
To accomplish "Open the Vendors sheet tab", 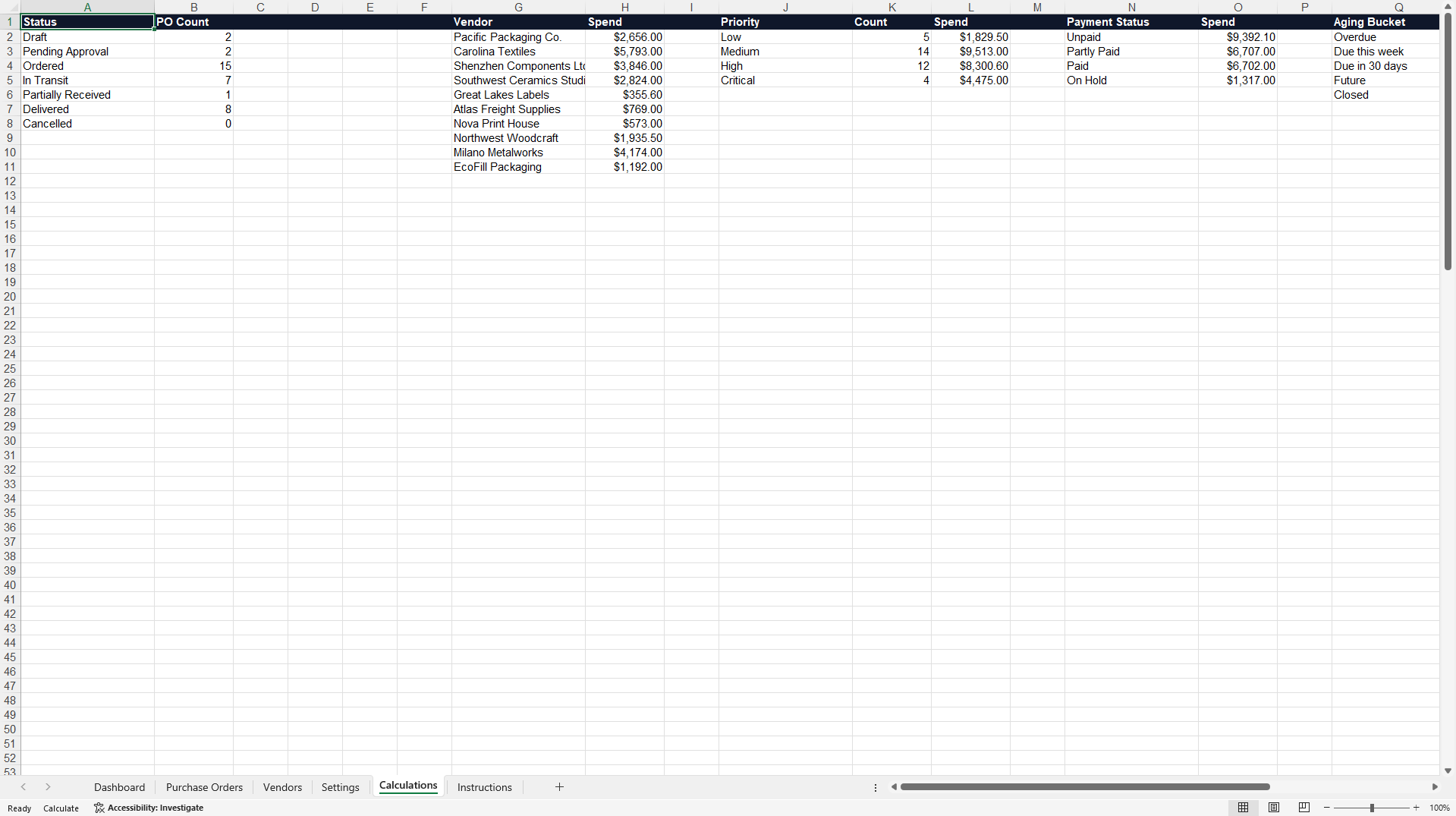I will pyautogui.click(x=282, y=787).
